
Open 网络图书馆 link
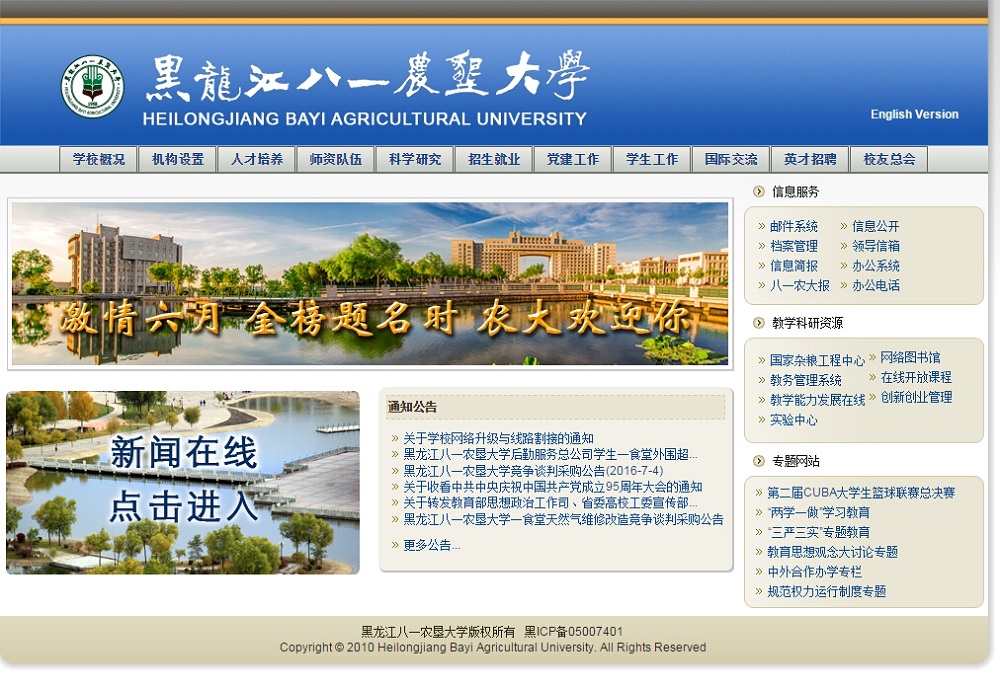pyautogui.click(x=911, y=357)
